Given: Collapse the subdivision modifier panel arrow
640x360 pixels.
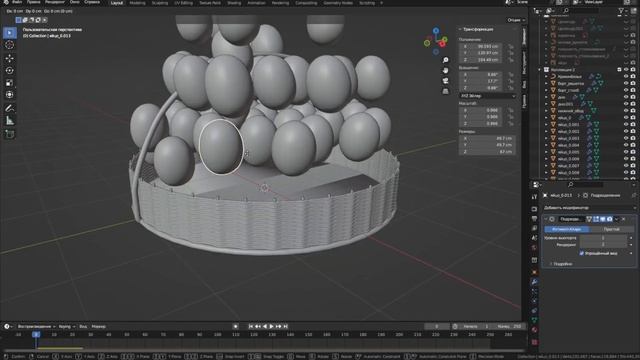Looking at the screenshot, I should point(546,219).
